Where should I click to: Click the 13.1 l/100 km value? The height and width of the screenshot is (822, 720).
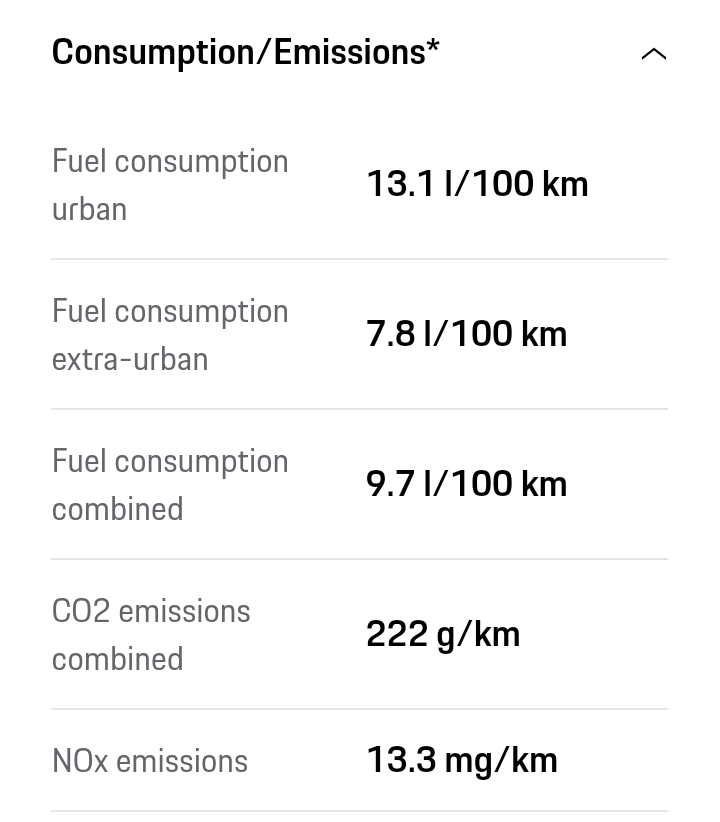pyautogui.click(x=477, y=184)
